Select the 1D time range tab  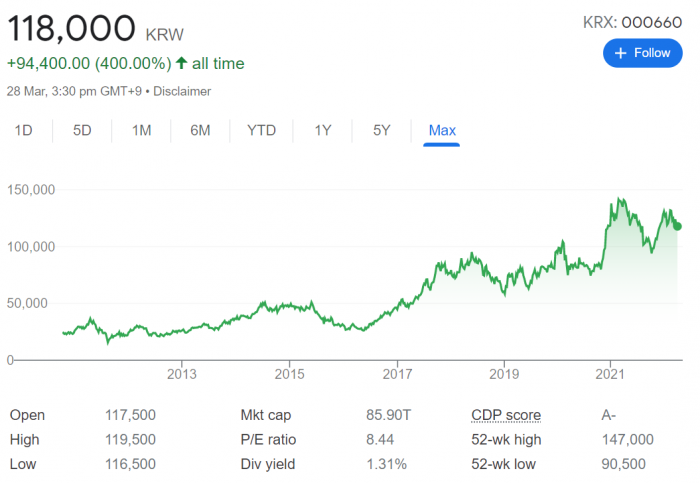click(23, 130)
